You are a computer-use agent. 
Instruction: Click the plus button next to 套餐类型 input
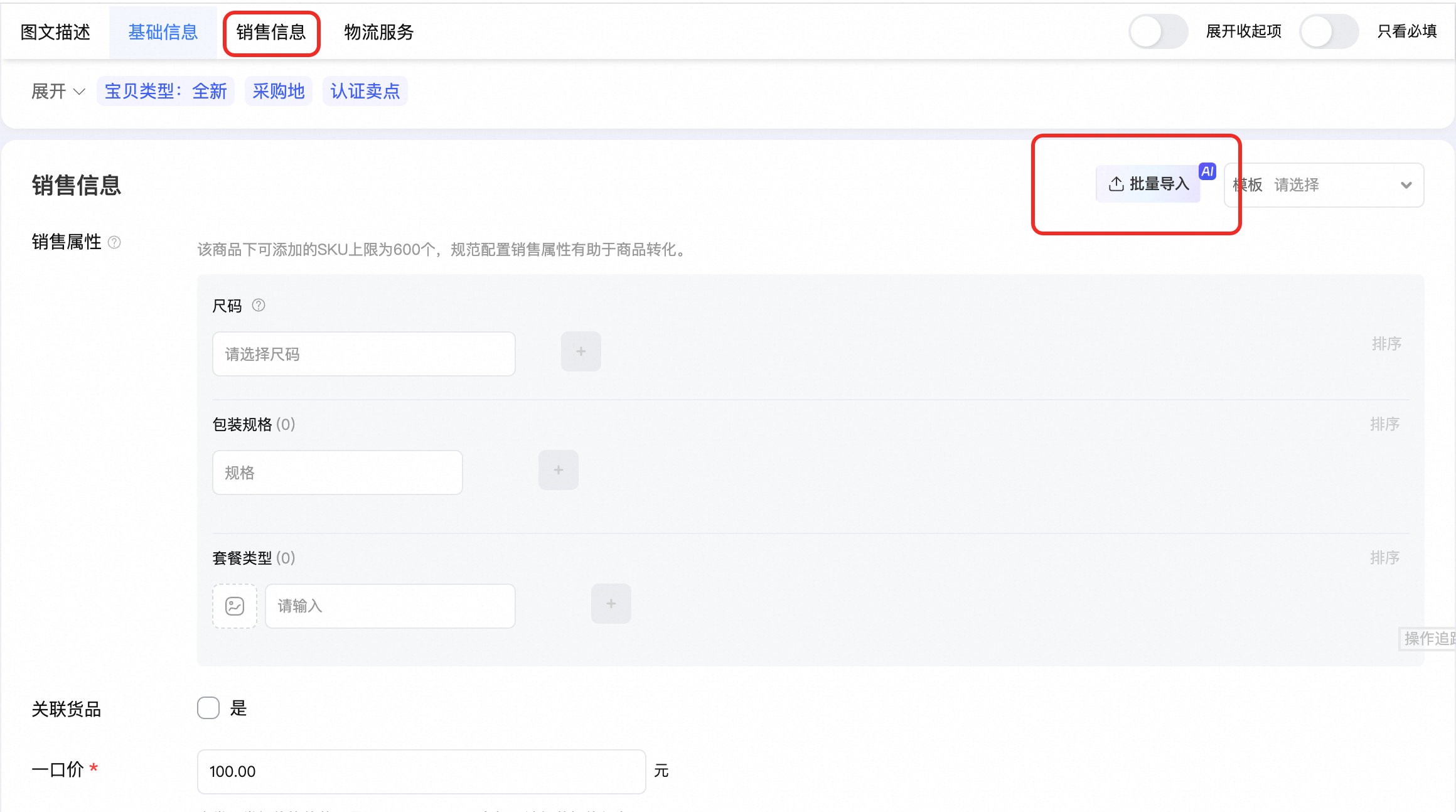pos(611,604)
